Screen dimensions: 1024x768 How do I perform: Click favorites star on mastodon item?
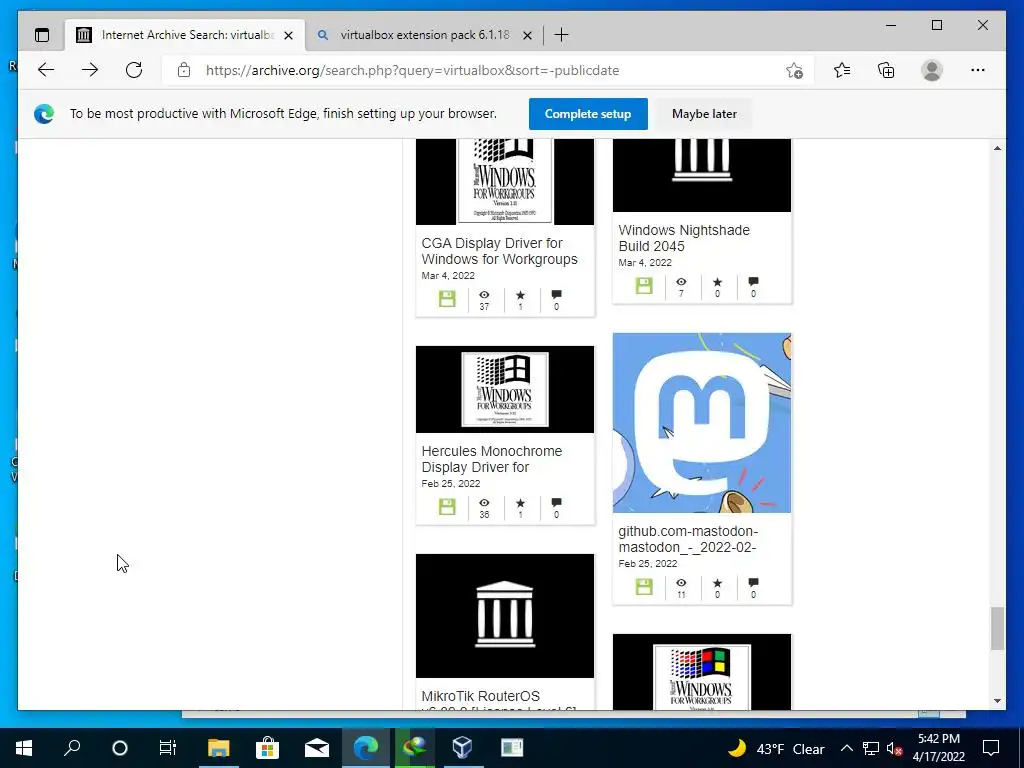coord(718,583)
